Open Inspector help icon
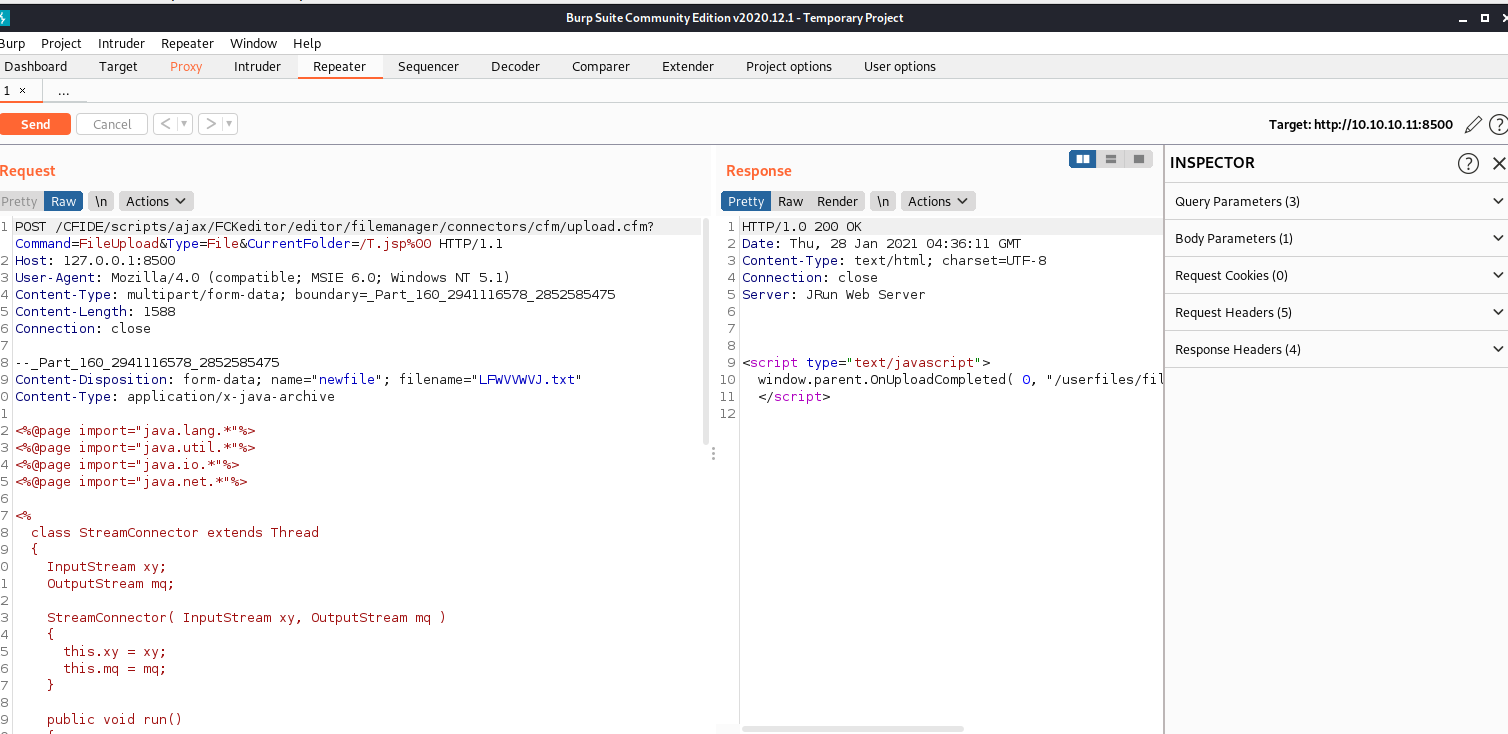 point(1468,163)
